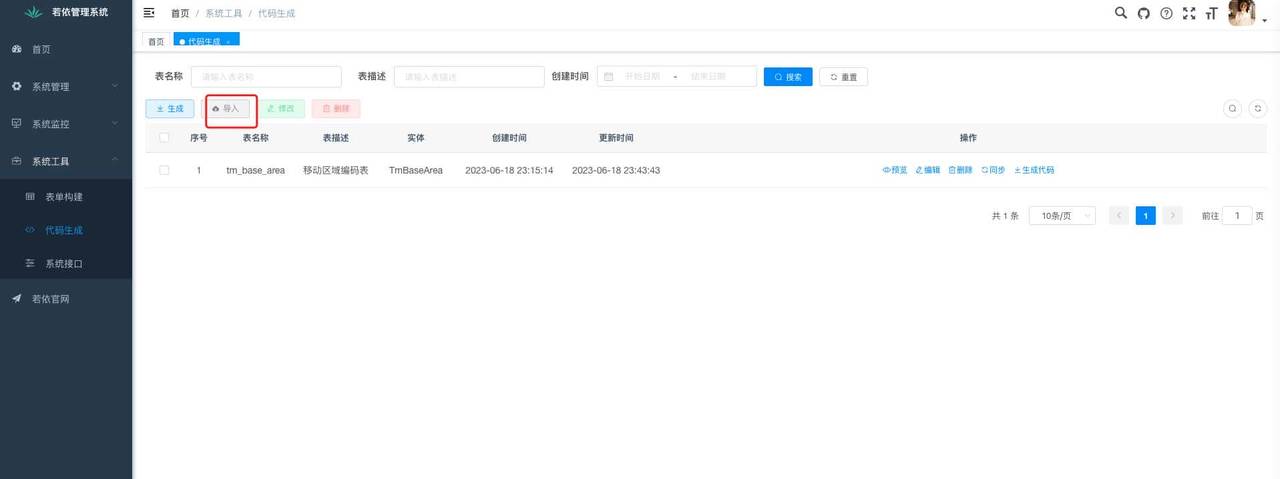This screenshot has width=1280, height=479.
Task: Open the 10条/页 page size dropdown
Action: pos(1062,216)
